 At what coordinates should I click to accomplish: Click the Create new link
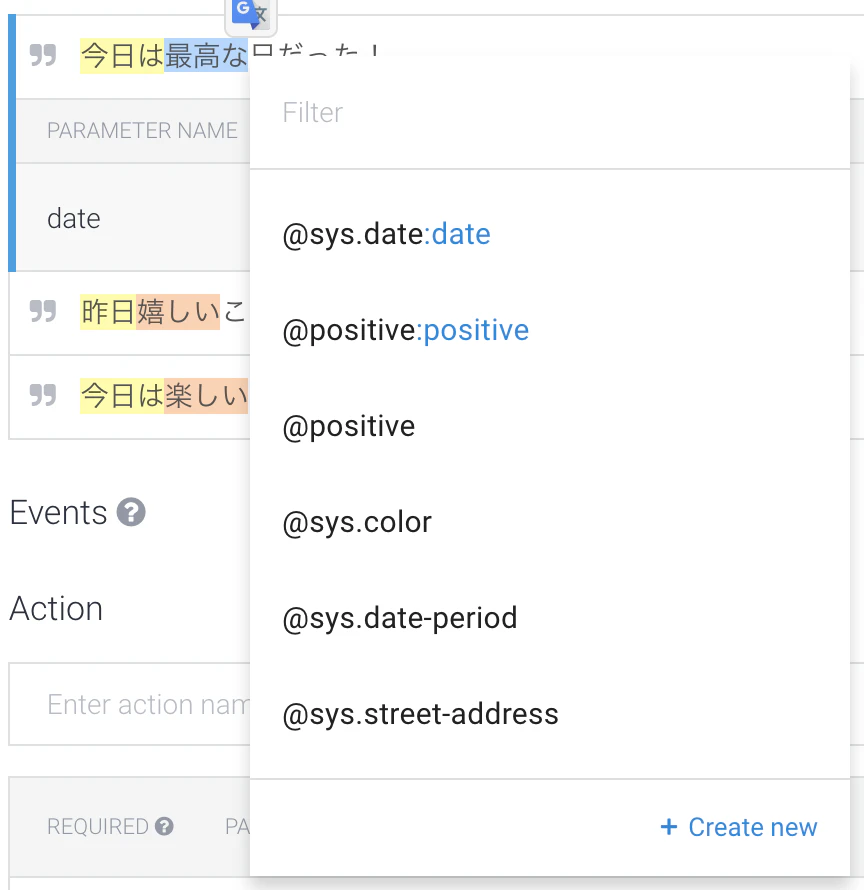739,827
